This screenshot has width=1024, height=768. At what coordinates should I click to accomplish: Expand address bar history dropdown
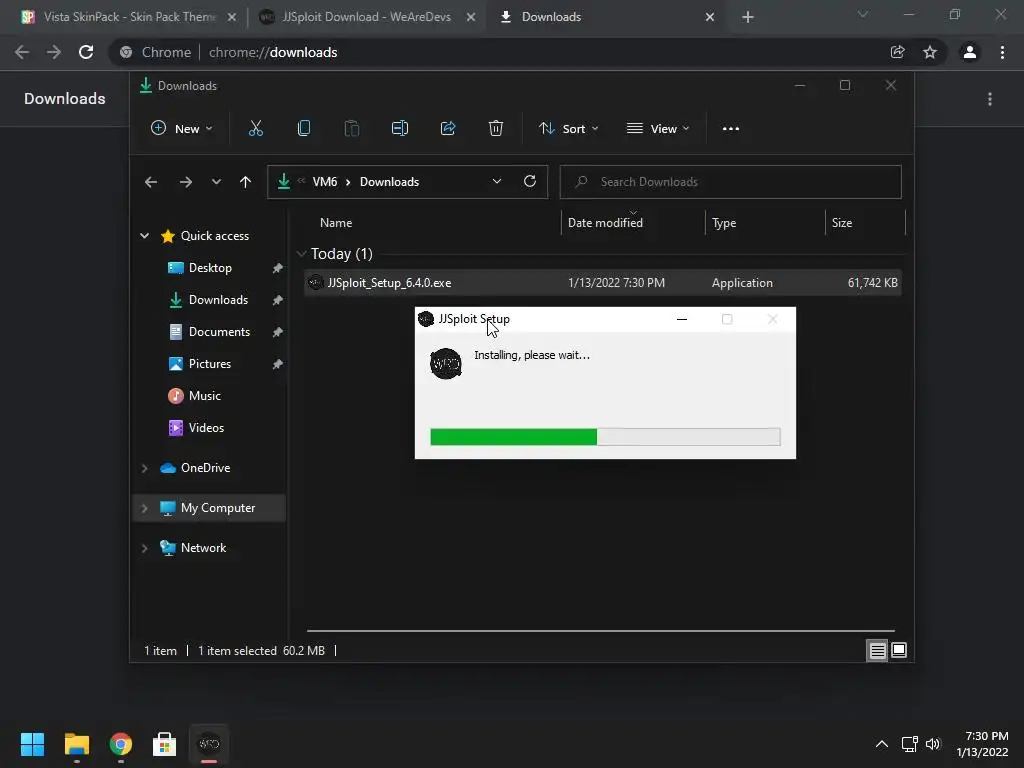coord(497,182)
